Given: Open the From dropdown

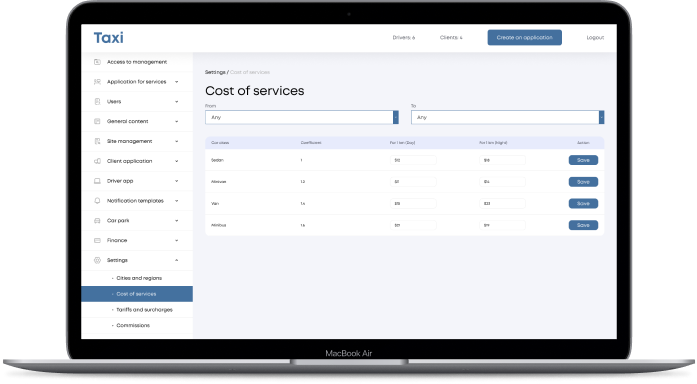Looking at the screenshot, I should coord(302,117).
